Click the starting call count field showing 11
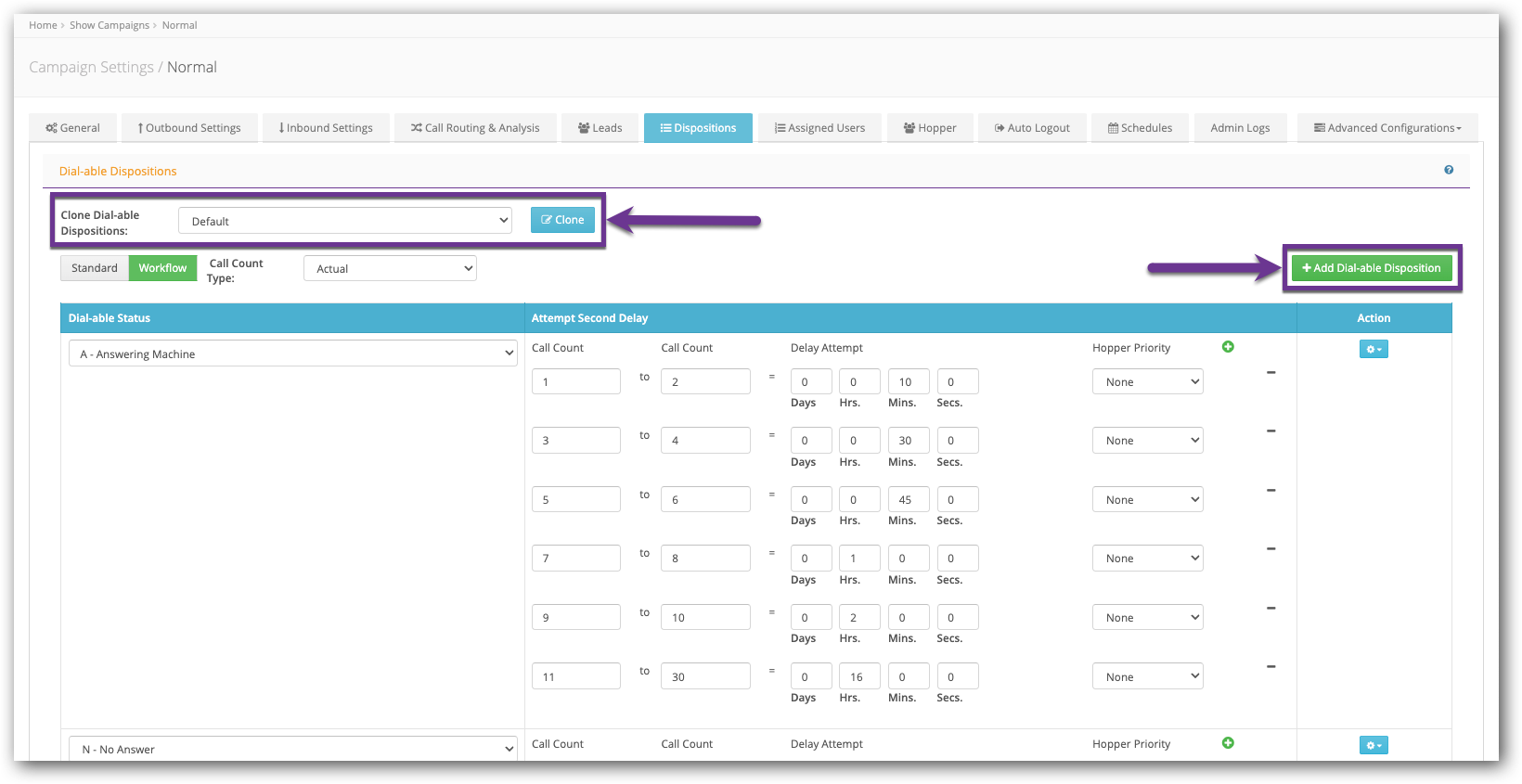The image size is (1522, 784). click(576, 676)
